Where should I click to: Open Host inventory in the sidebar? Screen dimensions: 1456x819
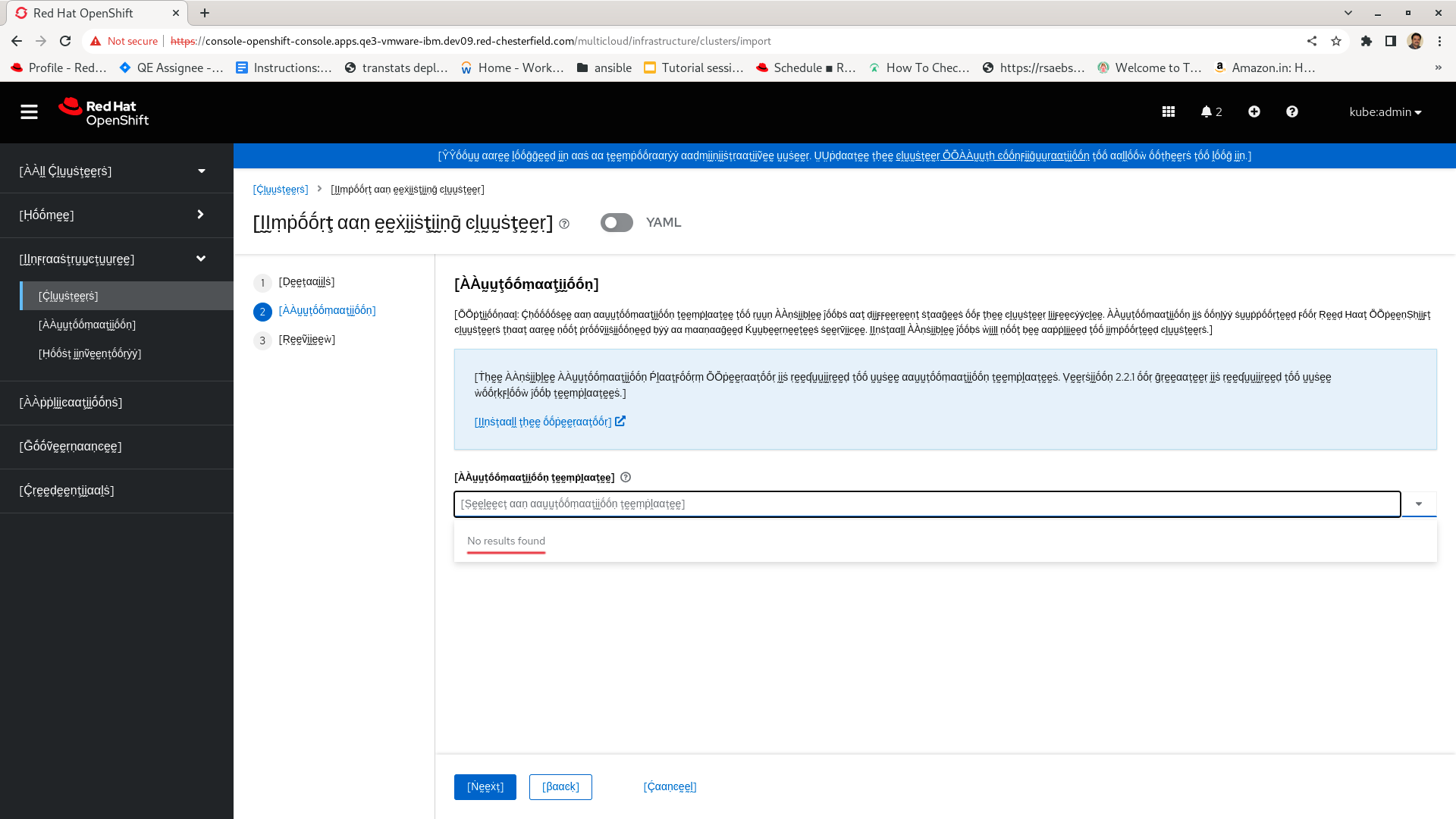pyautogui.click(x=89, y=353)
